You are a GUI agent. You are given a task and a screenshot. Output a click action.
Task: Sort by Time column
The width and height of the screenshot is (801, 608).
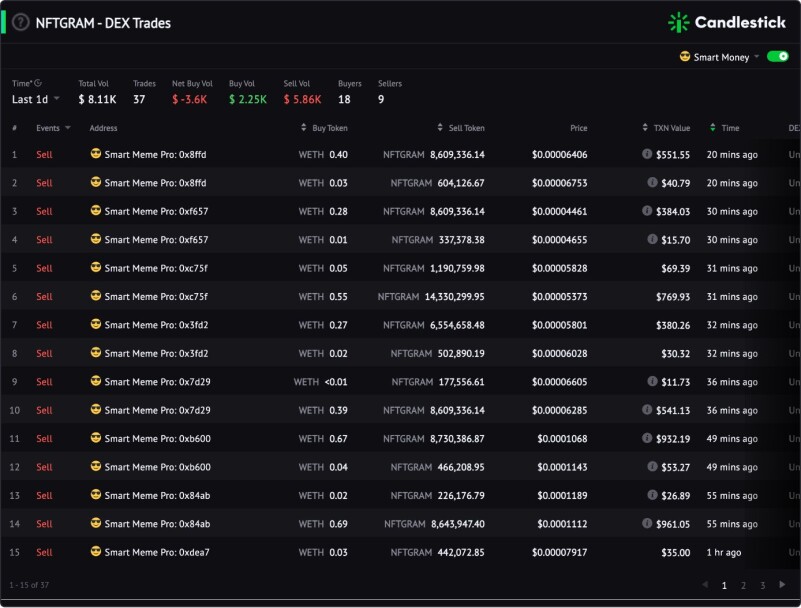tap(725, 128)
